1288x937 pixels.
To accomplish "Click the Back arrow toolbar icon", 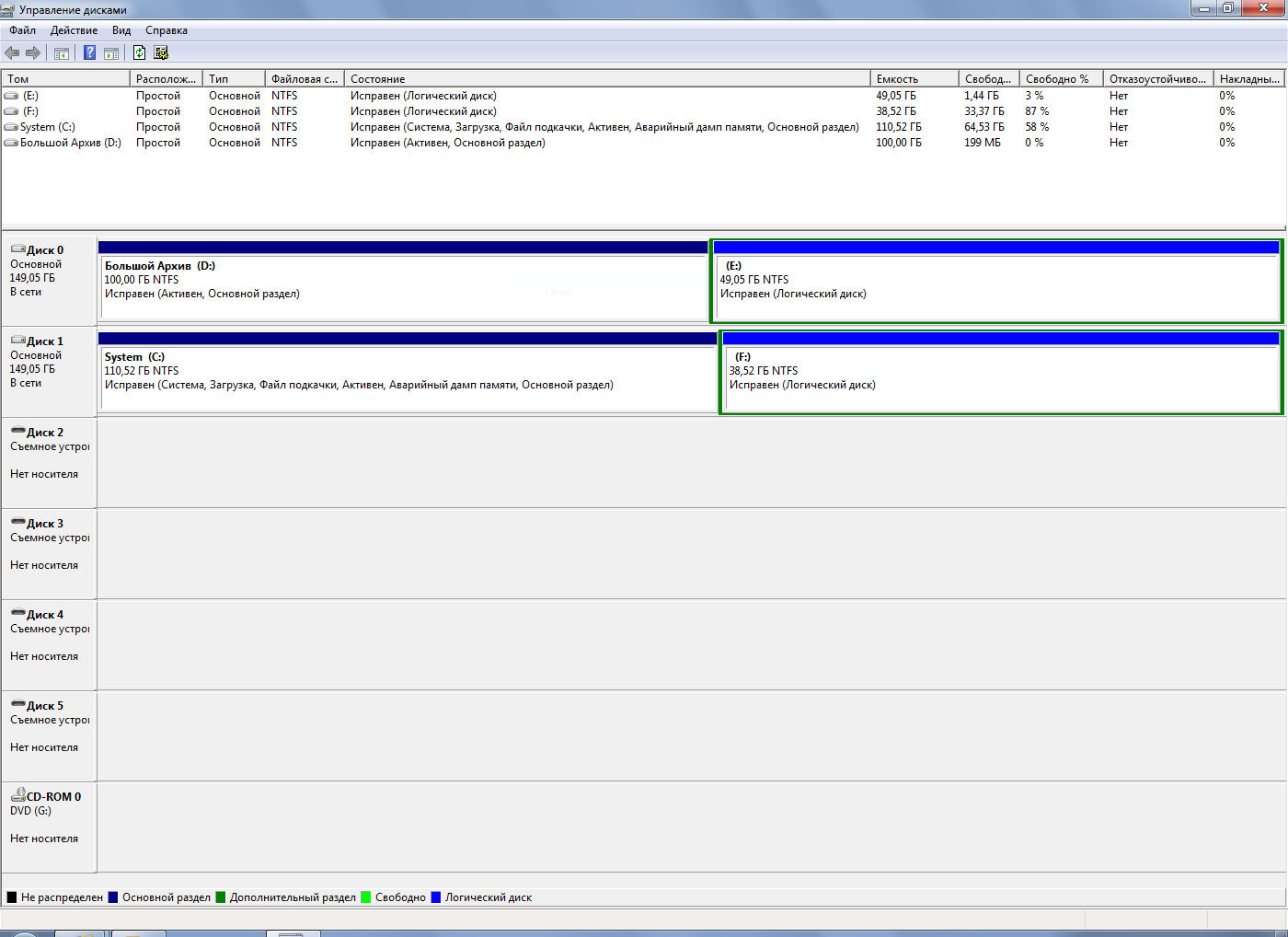I will coord(12,53).
